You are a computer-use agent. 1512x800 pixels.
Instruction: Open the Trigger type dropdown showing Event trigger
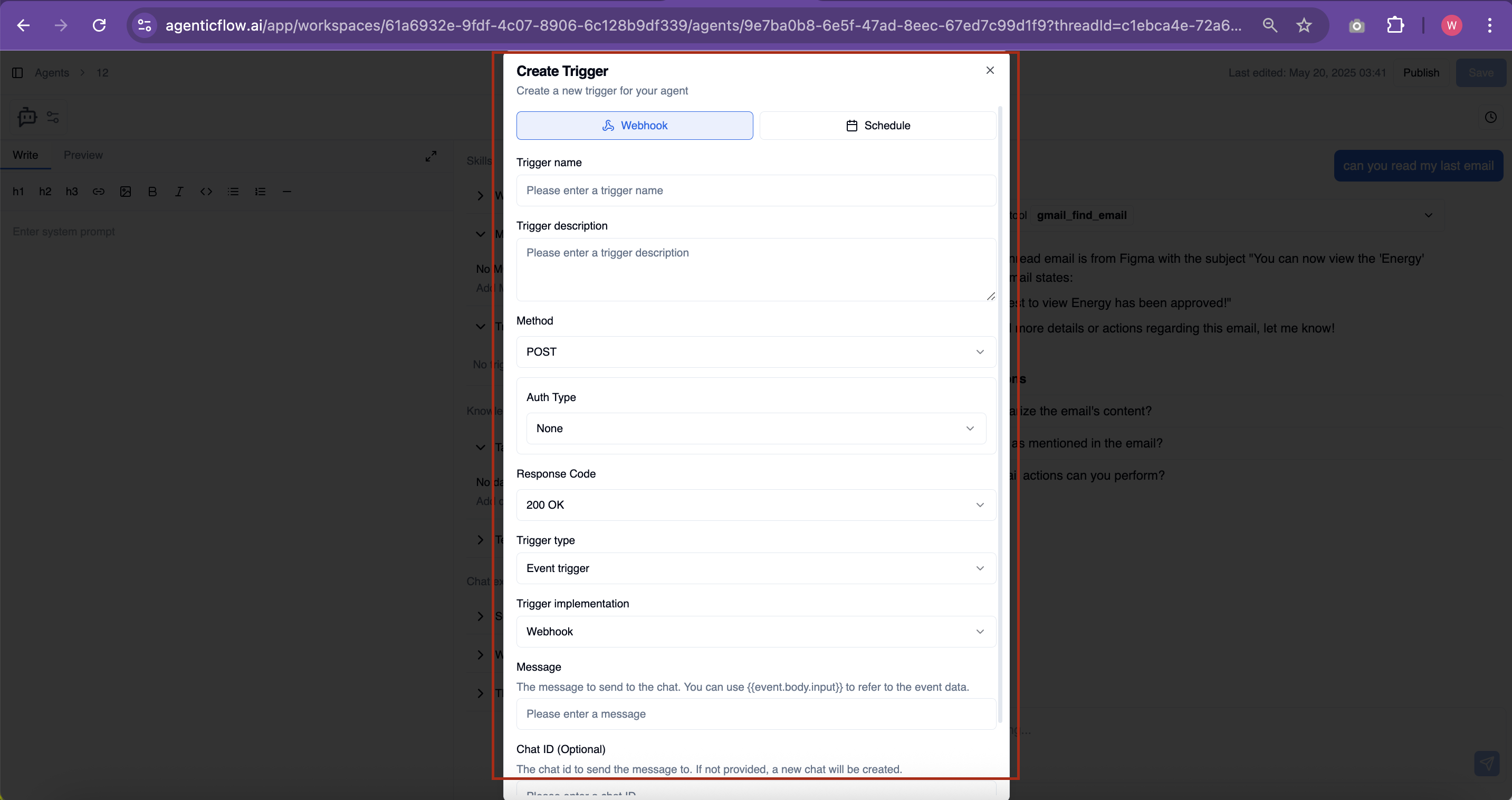click(756, 568)
